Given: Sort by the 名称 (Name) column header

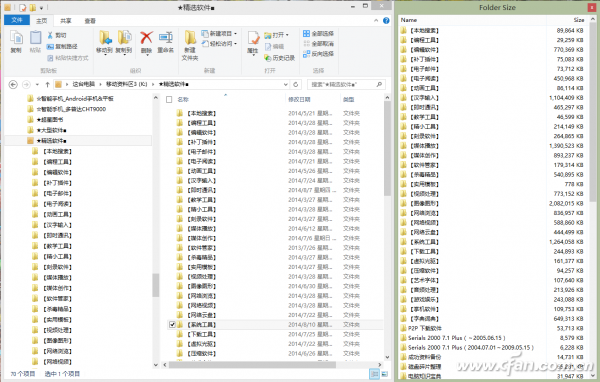Looking at the screenshot, I should [x=183, y=100].
